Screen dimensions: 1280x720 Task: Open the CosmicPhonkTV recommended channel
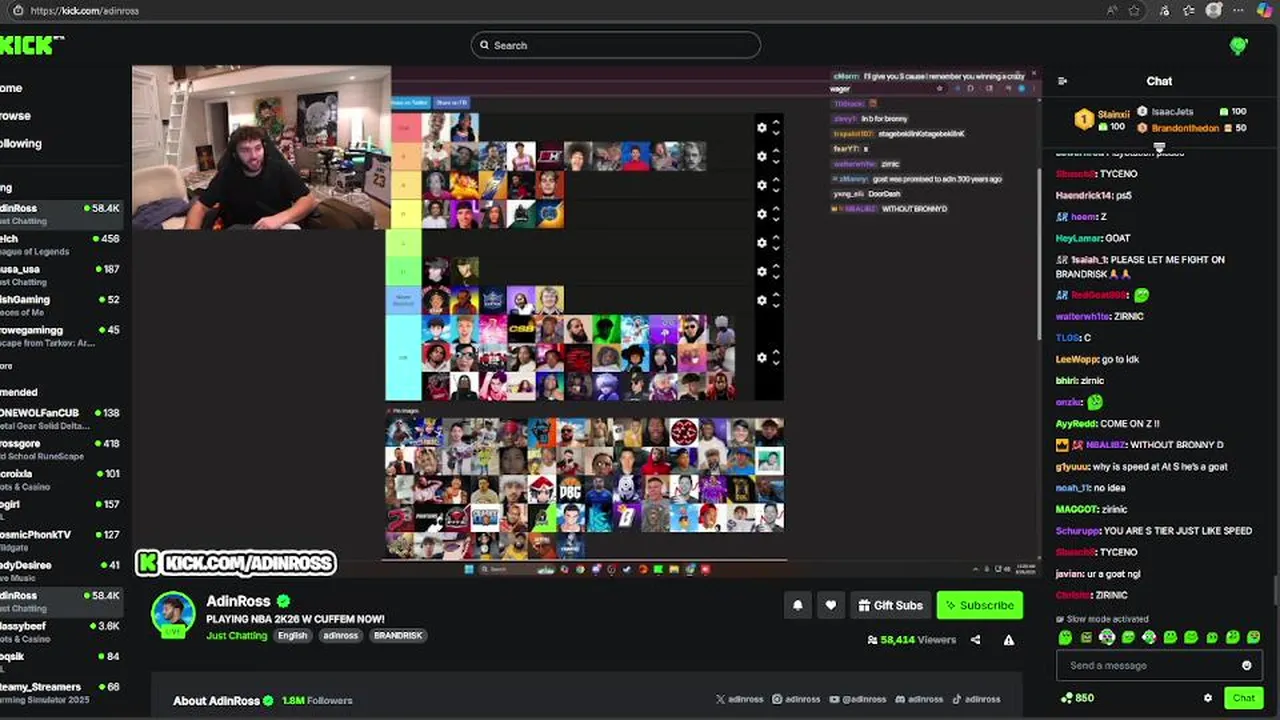click(x=61, y=541)
